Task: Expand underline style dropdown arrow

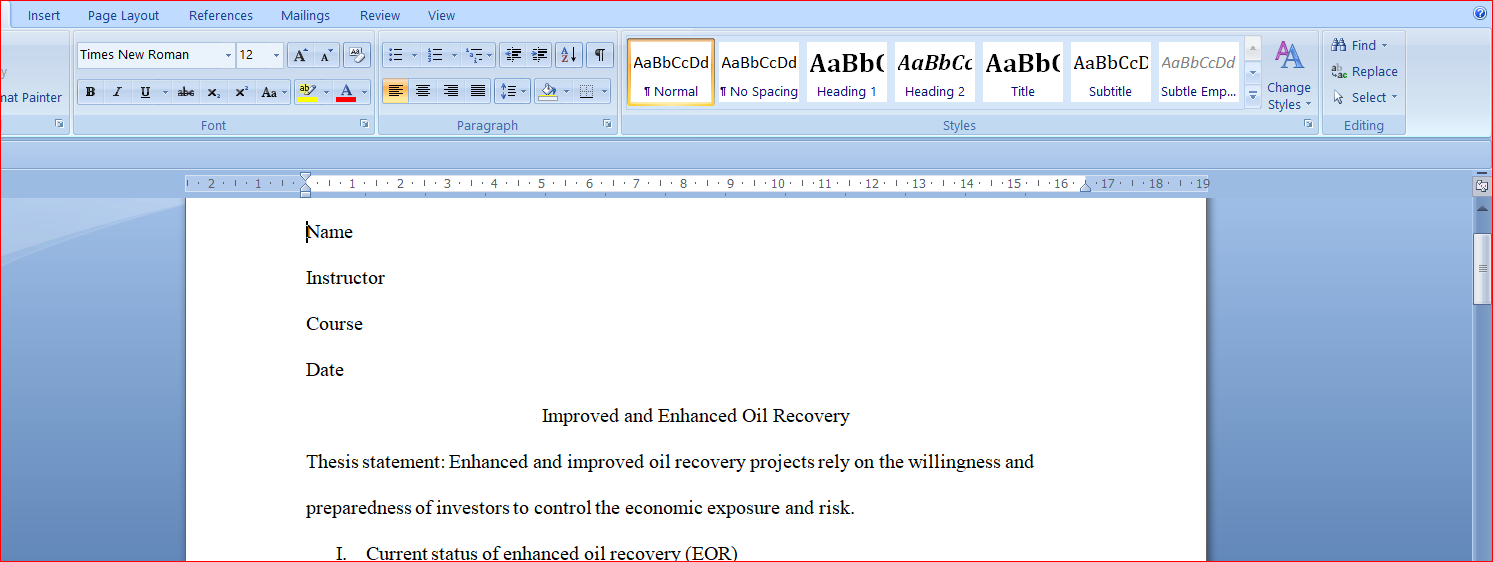Action: (x=165, y=92)
